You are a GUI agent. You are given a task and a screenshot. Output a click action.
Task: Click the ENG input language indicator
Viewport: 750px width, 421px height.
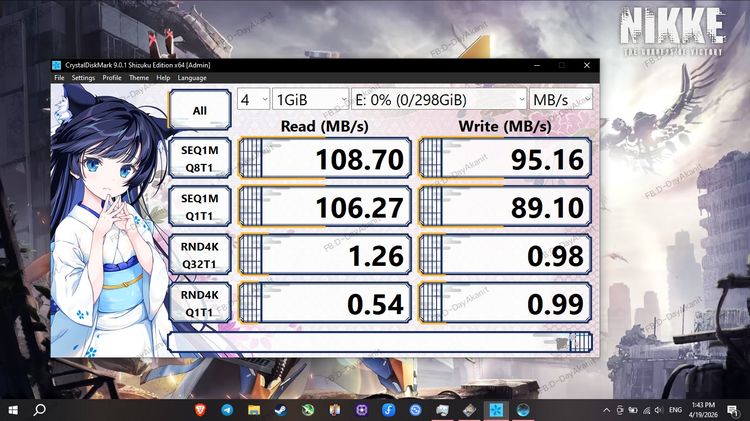point(675,410)
